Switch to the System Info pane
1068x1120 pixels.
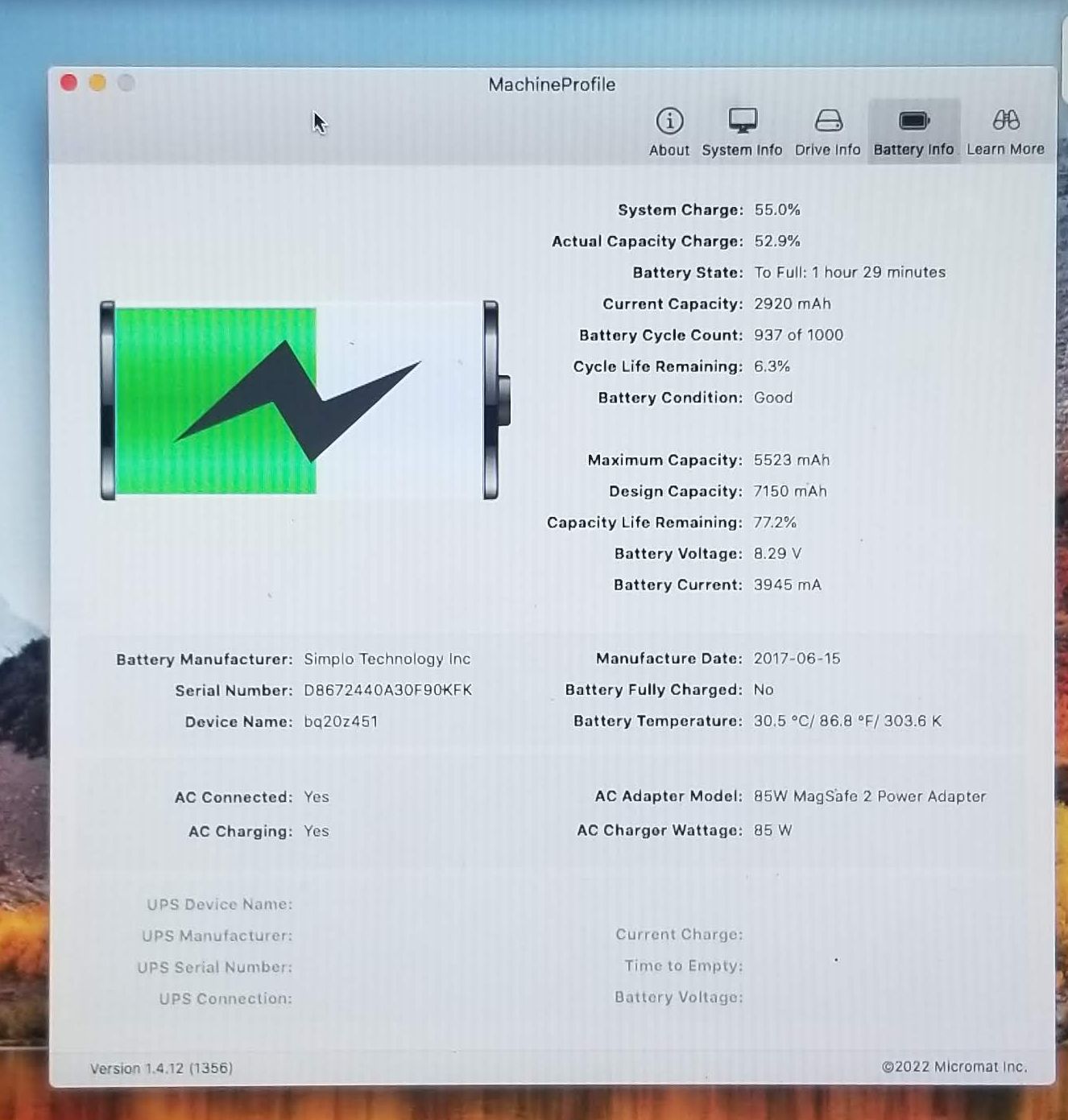tap(742, 131)
